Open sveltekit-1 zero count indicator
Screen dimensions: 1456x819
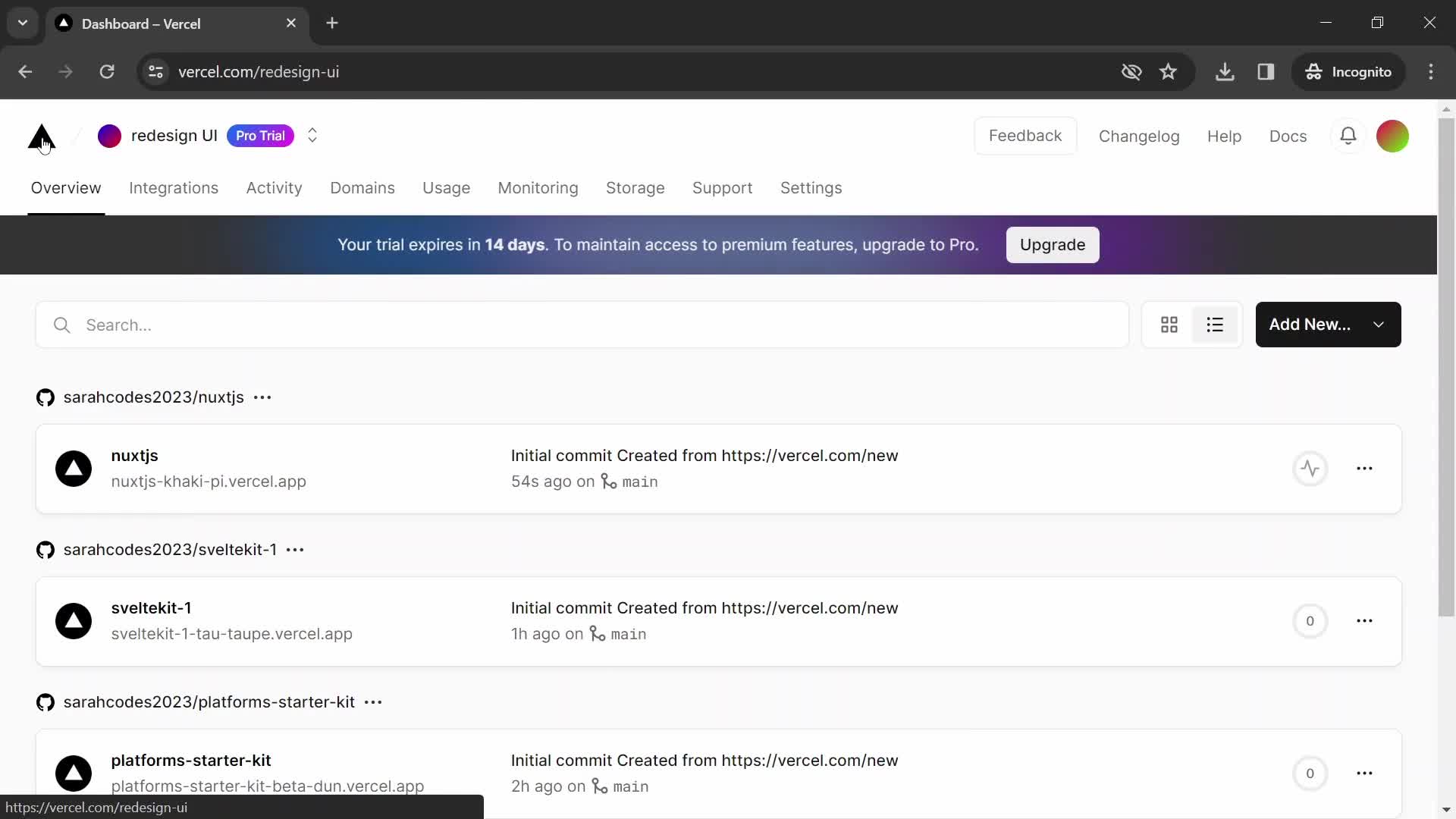[1310, 621]
